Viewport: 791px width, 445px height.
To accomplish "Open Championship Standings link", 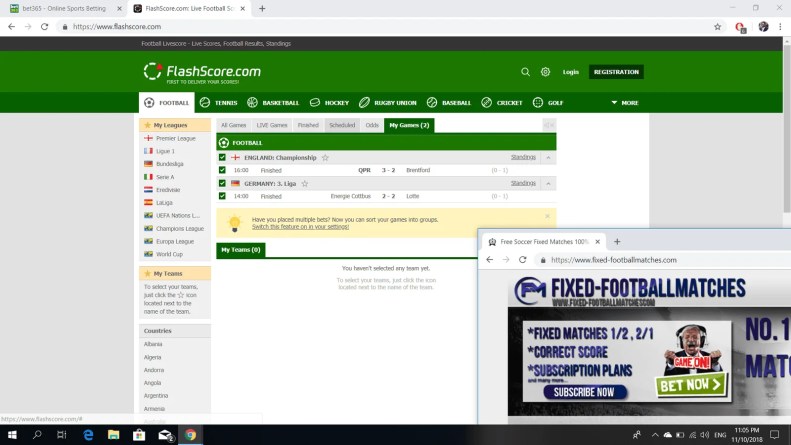I will coord(523,157).
